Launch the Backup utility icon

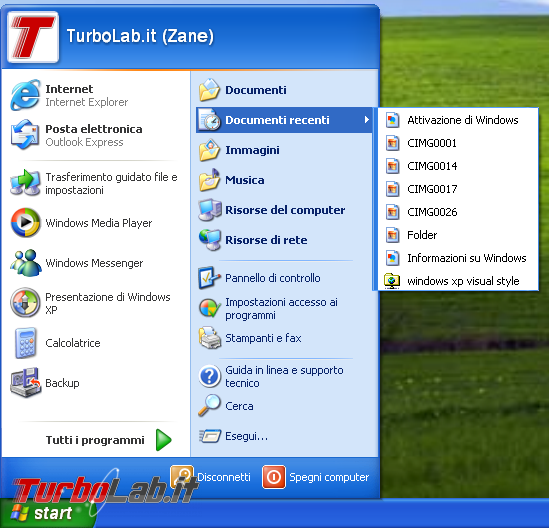[25, 382]
